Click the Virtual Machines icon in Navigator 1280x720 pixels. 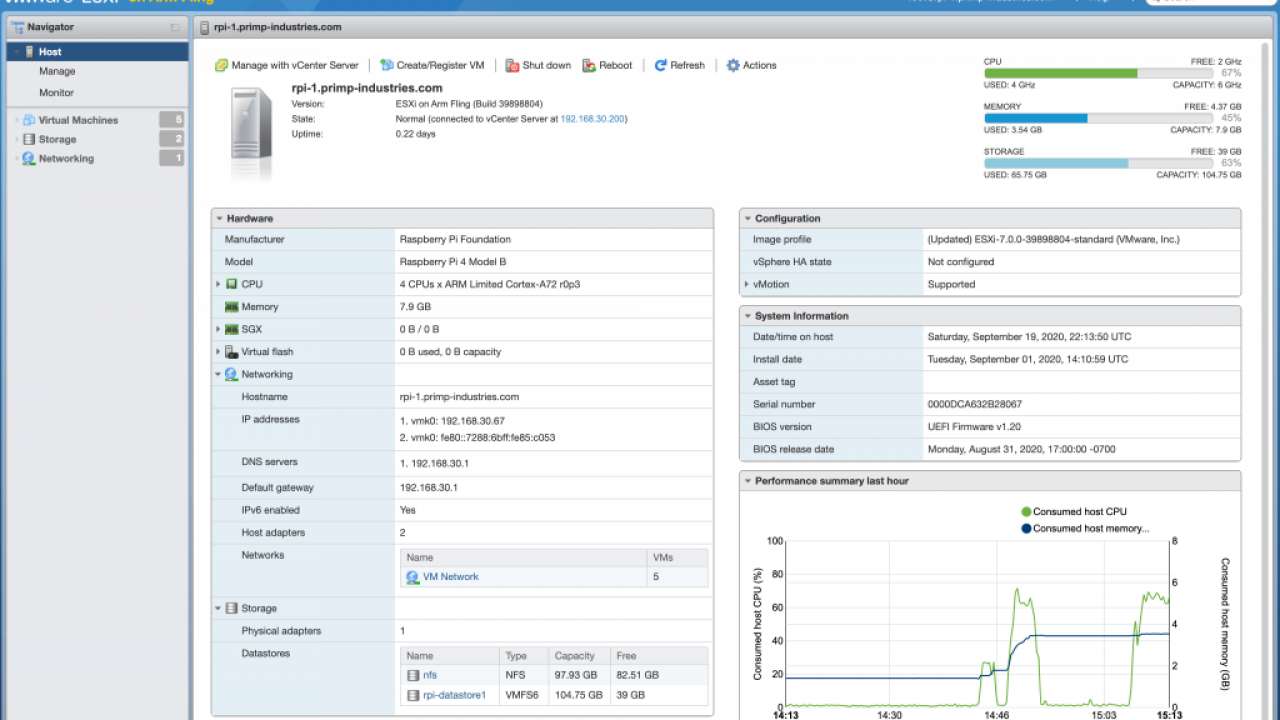point(29,120)
